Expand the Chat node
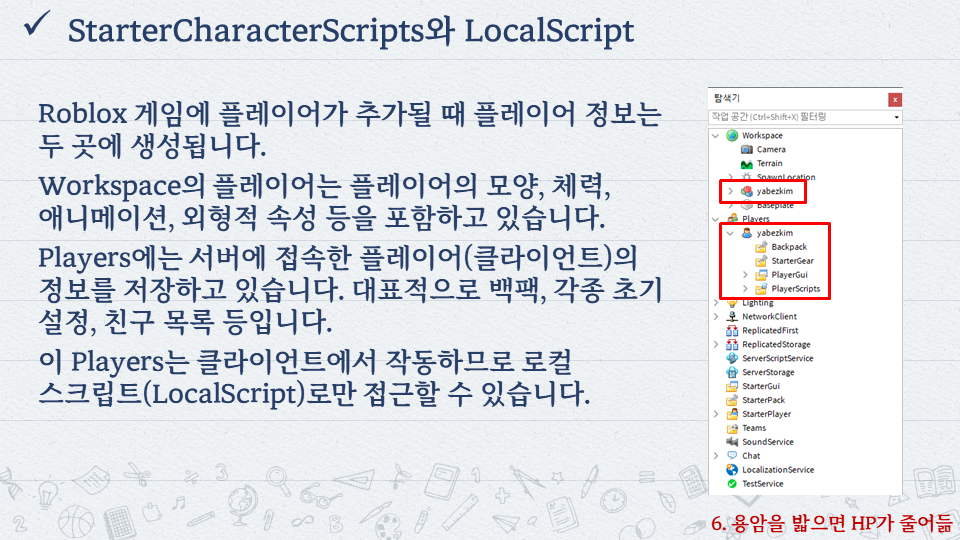 pos(716,456)
